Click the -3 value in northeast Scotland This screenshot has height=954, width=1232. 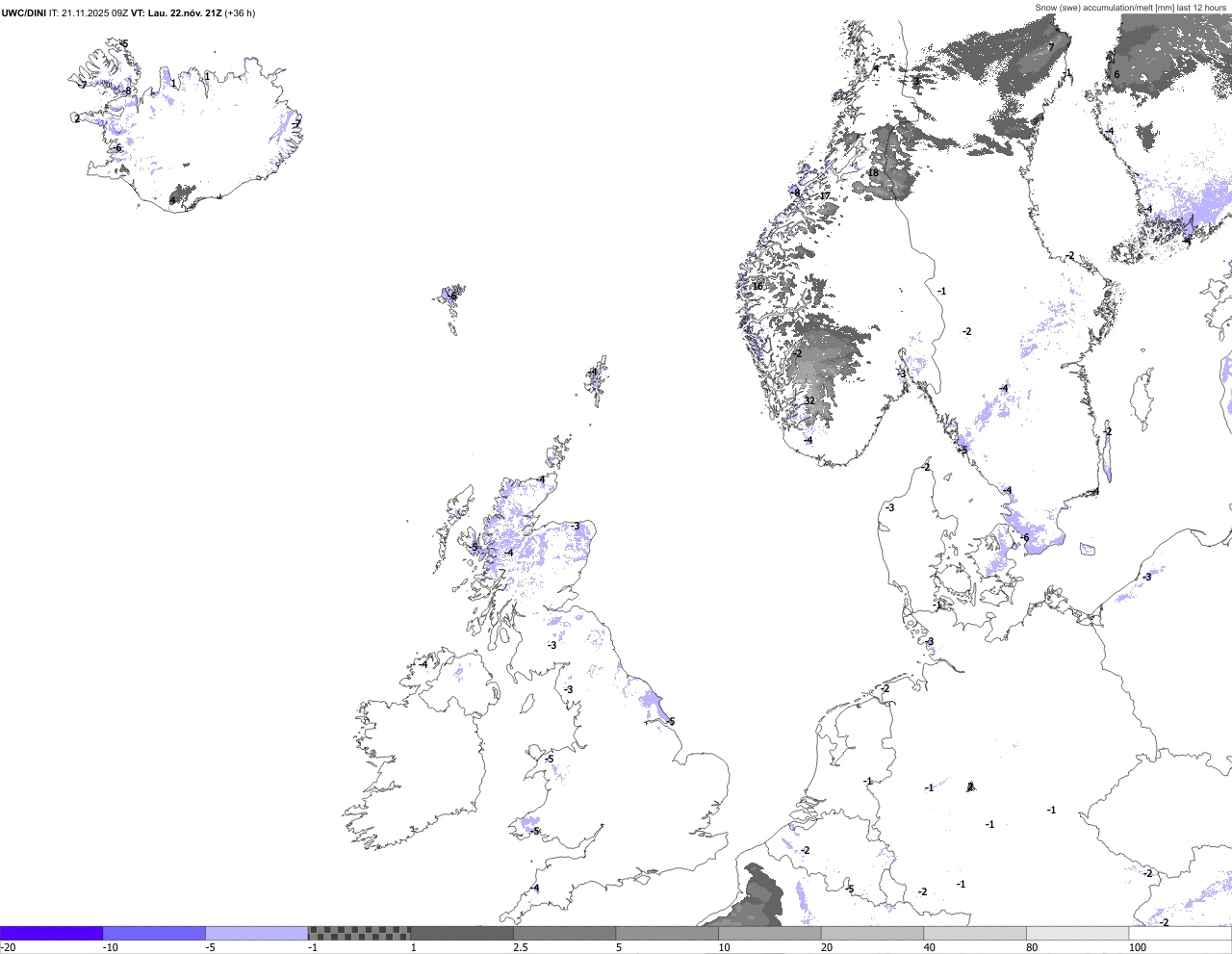tap(575, 527)
